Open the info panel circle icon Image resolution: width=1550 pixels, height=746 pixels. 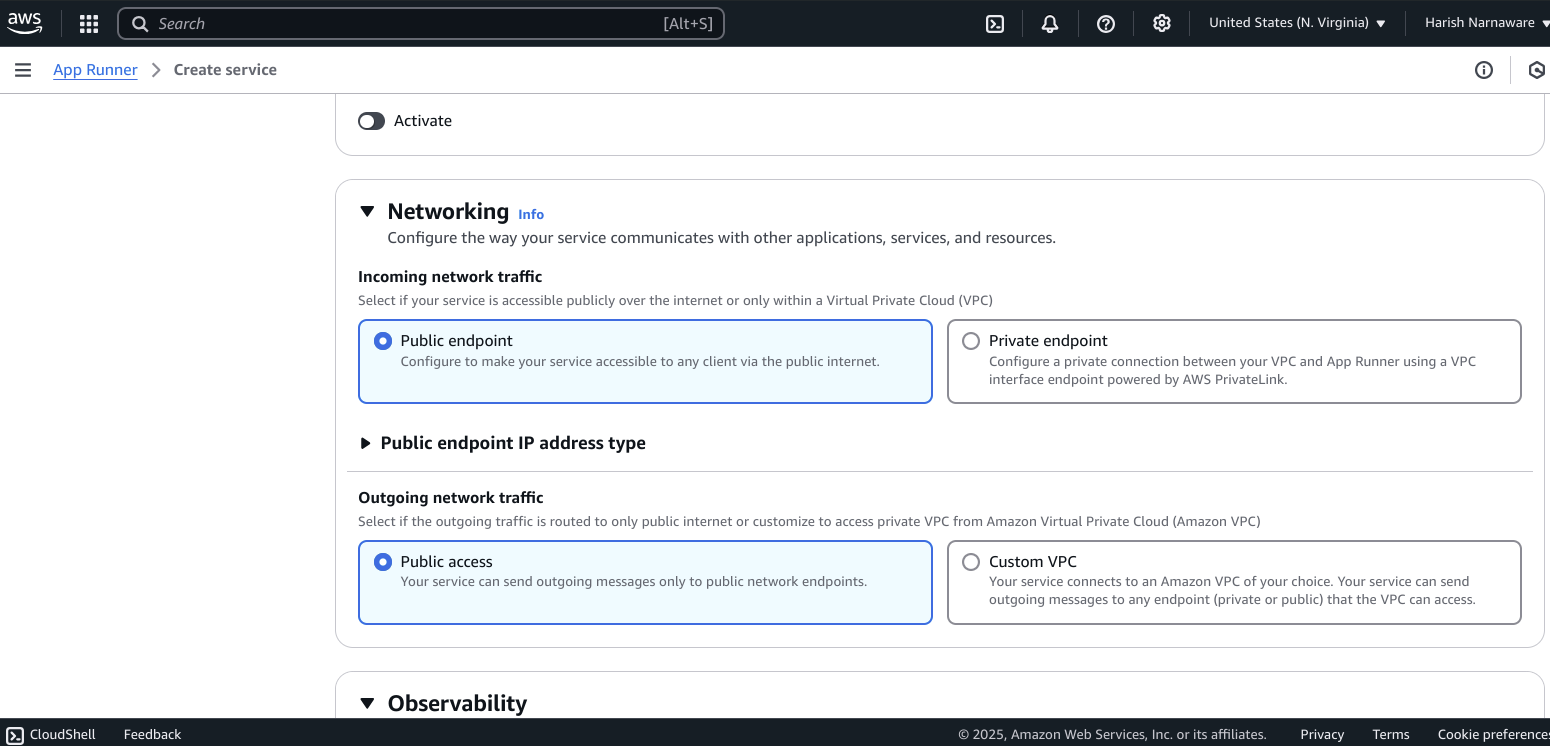coord(1484,70)
